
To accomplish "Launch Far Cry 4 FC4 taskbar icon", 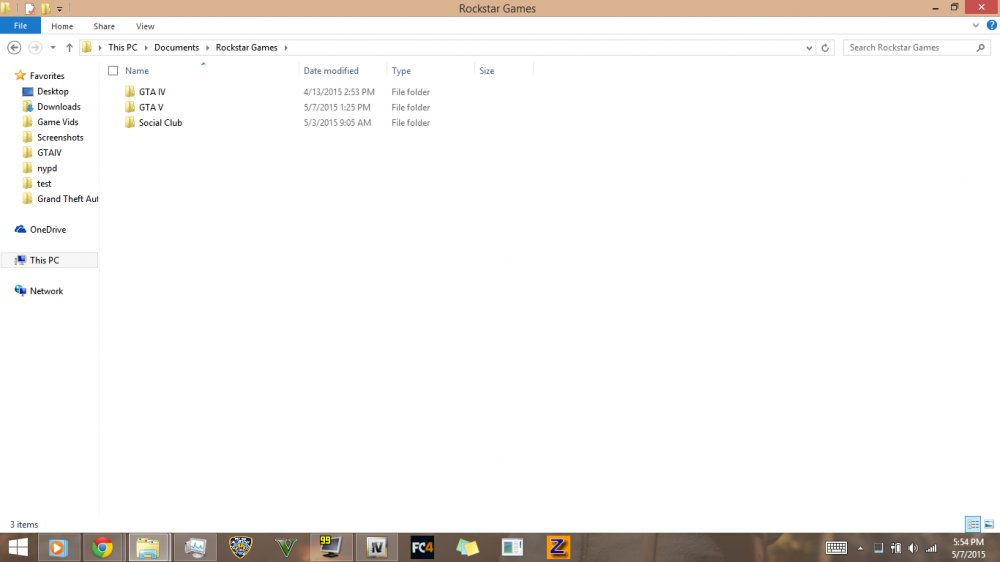I will (422, 547).
